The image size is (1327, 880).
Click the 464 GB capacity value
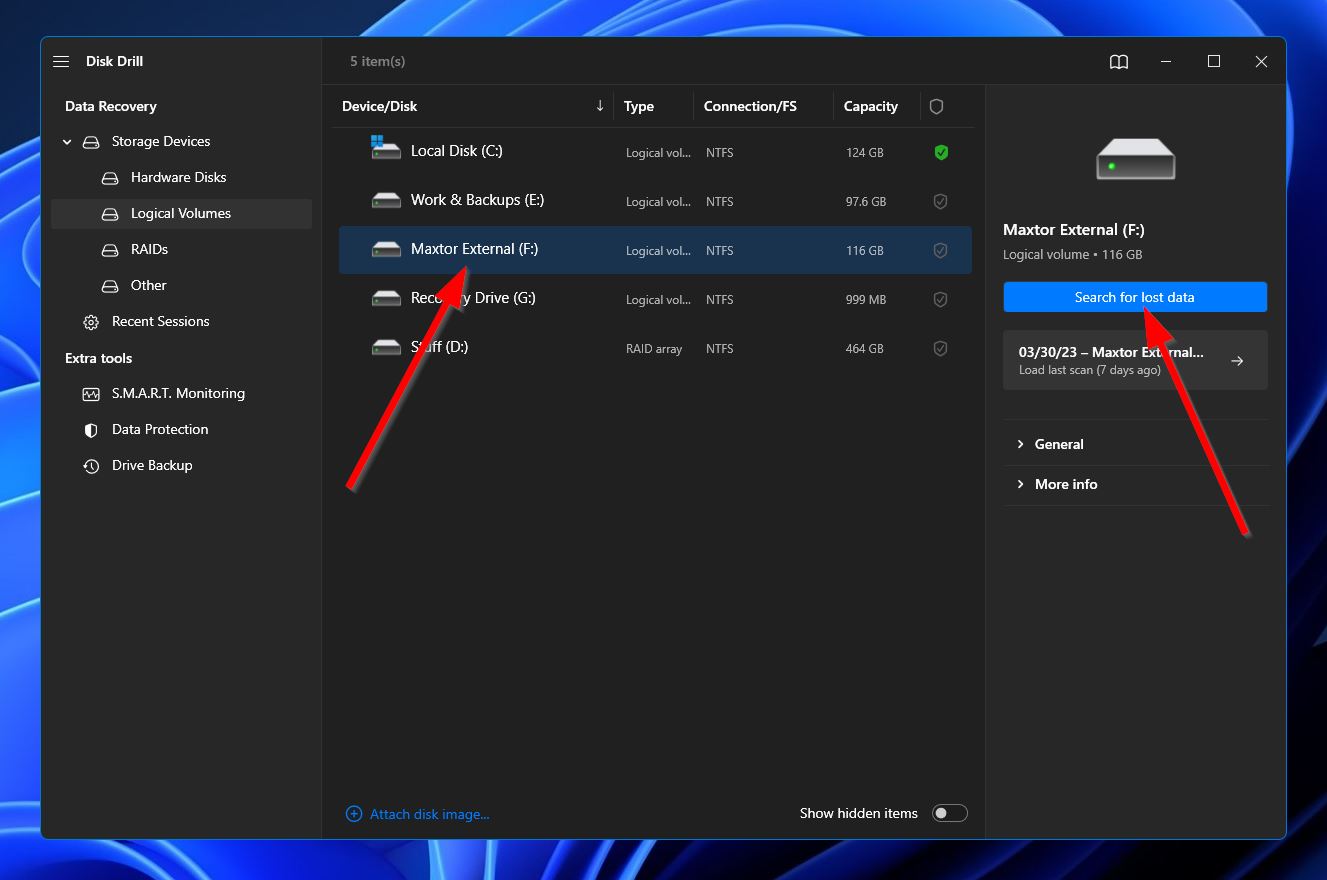click(865, 349)
